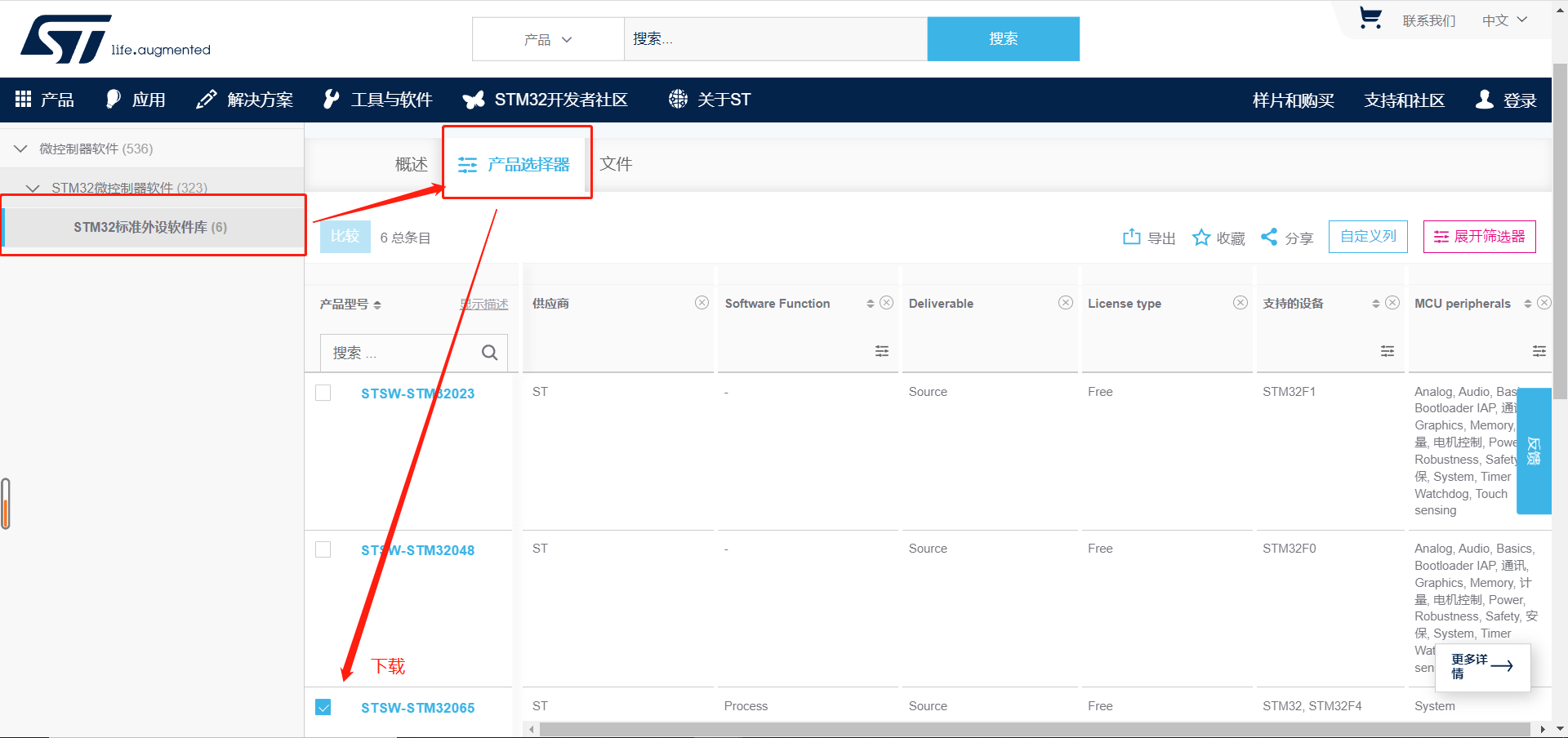Tick the STSW-STM32023 checkbox

pos(323,393)
